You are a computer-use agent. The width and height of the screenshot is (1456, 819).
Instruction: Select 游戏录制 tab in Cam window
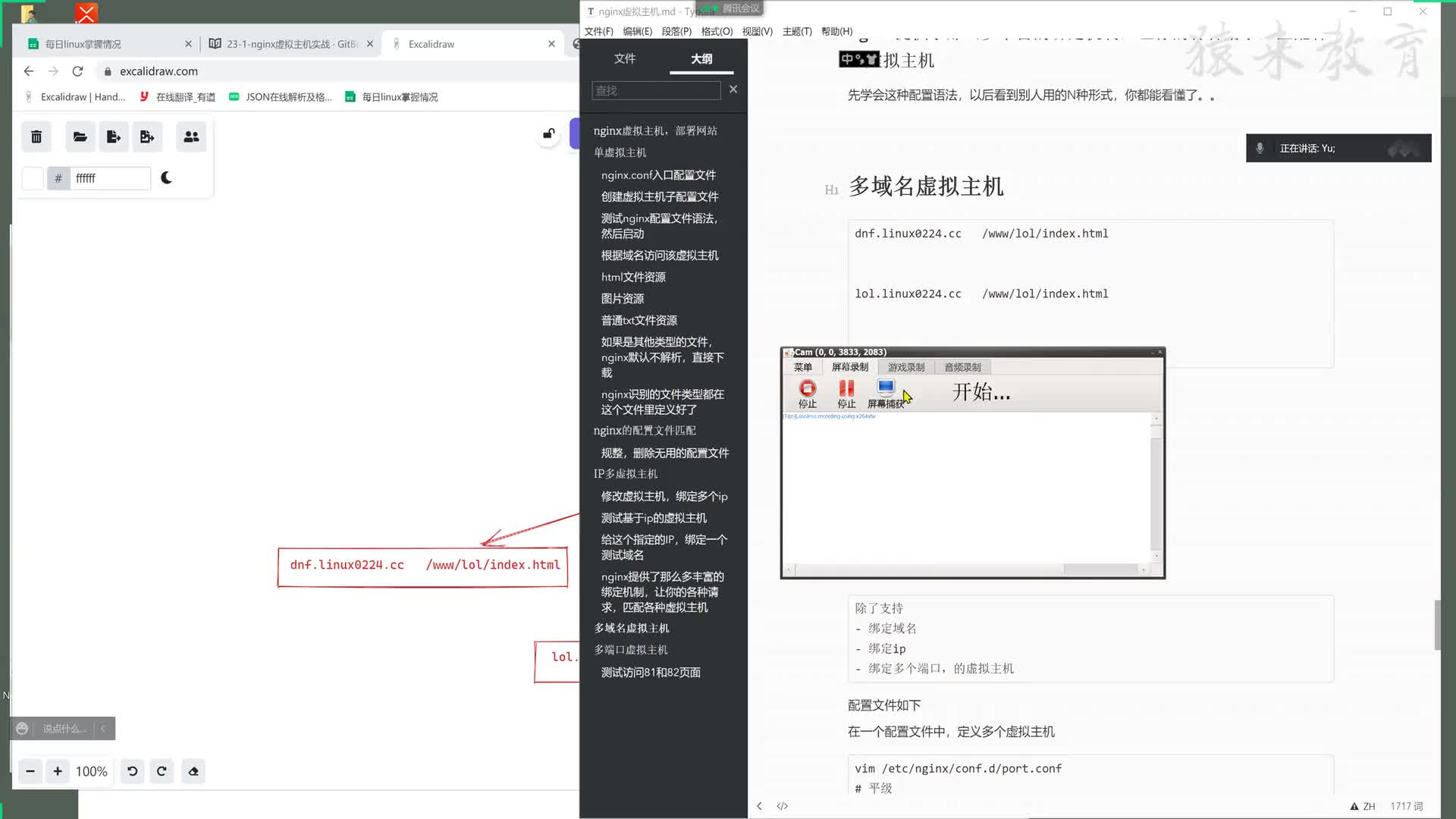click(906, 367)
